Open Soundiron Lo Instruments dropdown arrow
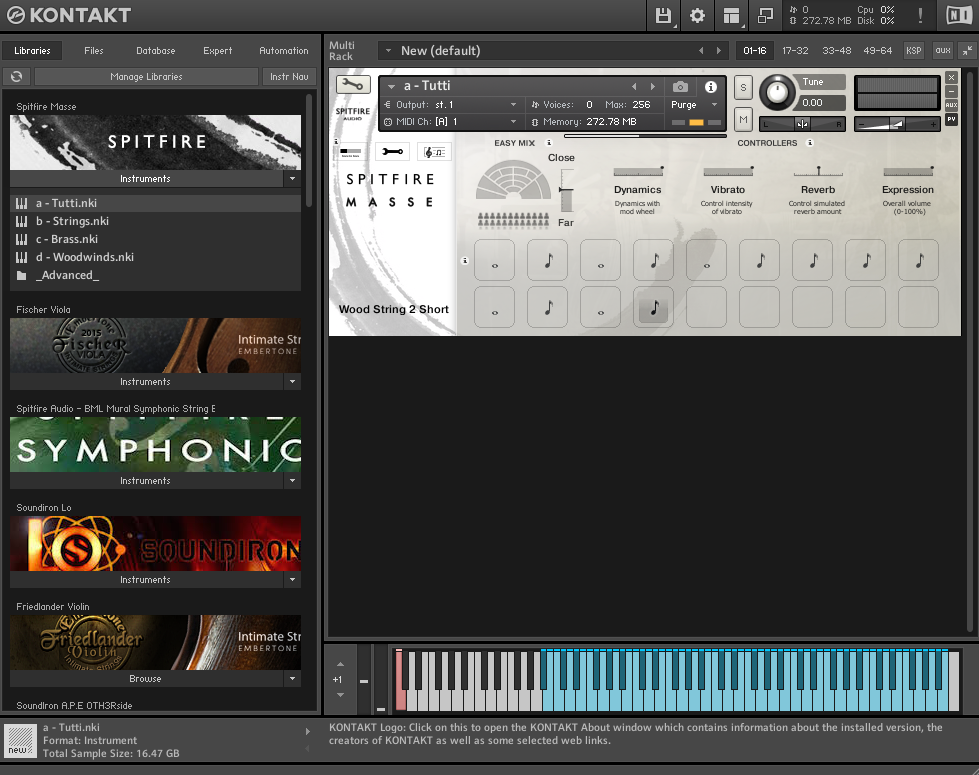The width and height of the screenshot is (979, 775). [x=292, y=580]
